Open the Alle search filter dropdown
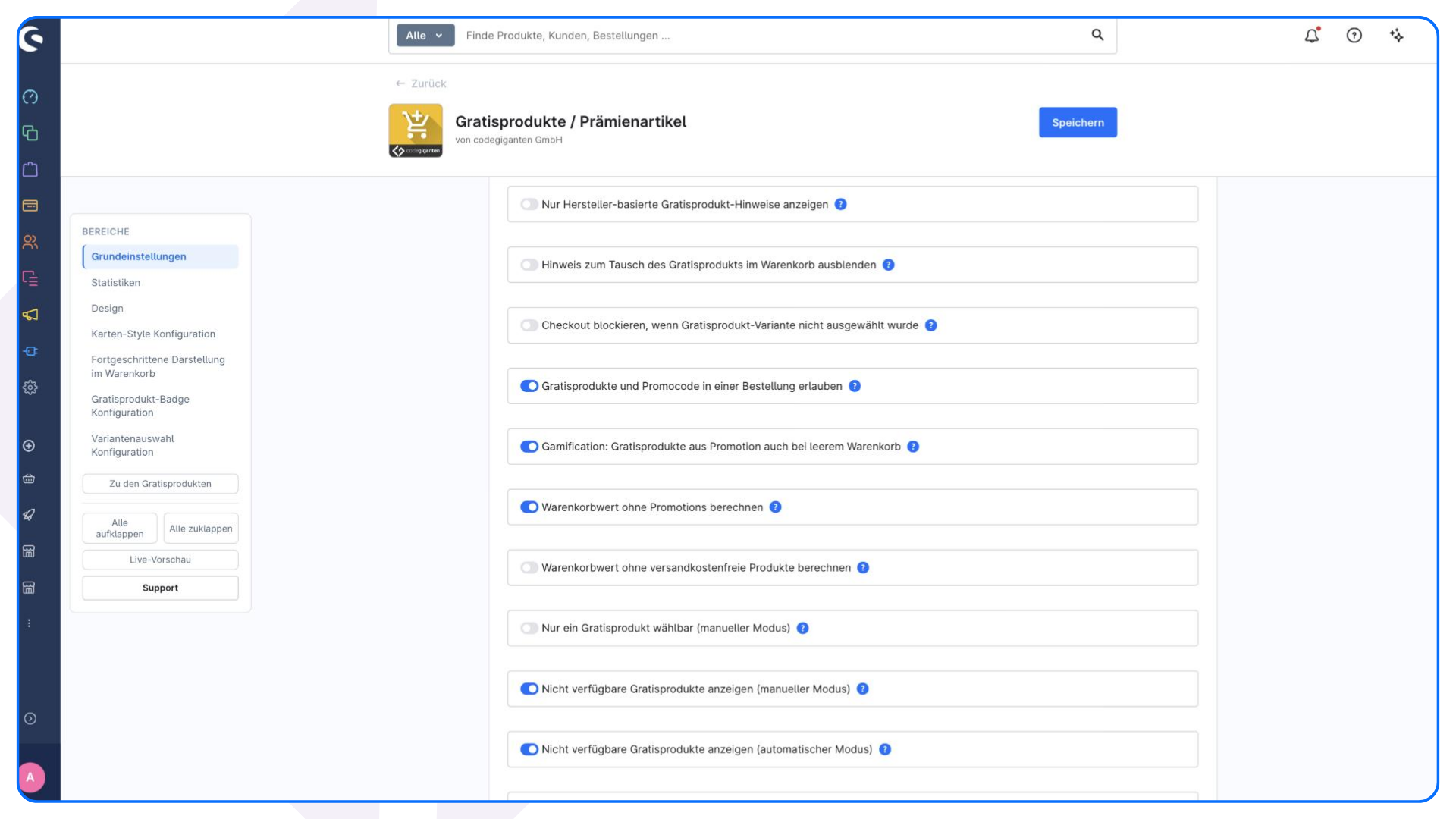1456x819 pixels. tap(425, 36)
